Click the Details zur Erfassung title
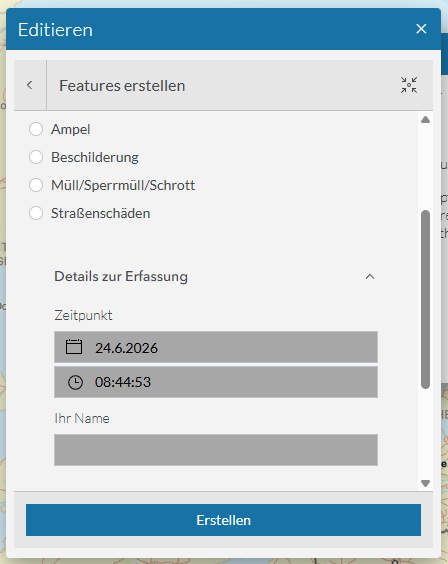The image size is (448, 564). pyautogui.click(x=121, y=276)
